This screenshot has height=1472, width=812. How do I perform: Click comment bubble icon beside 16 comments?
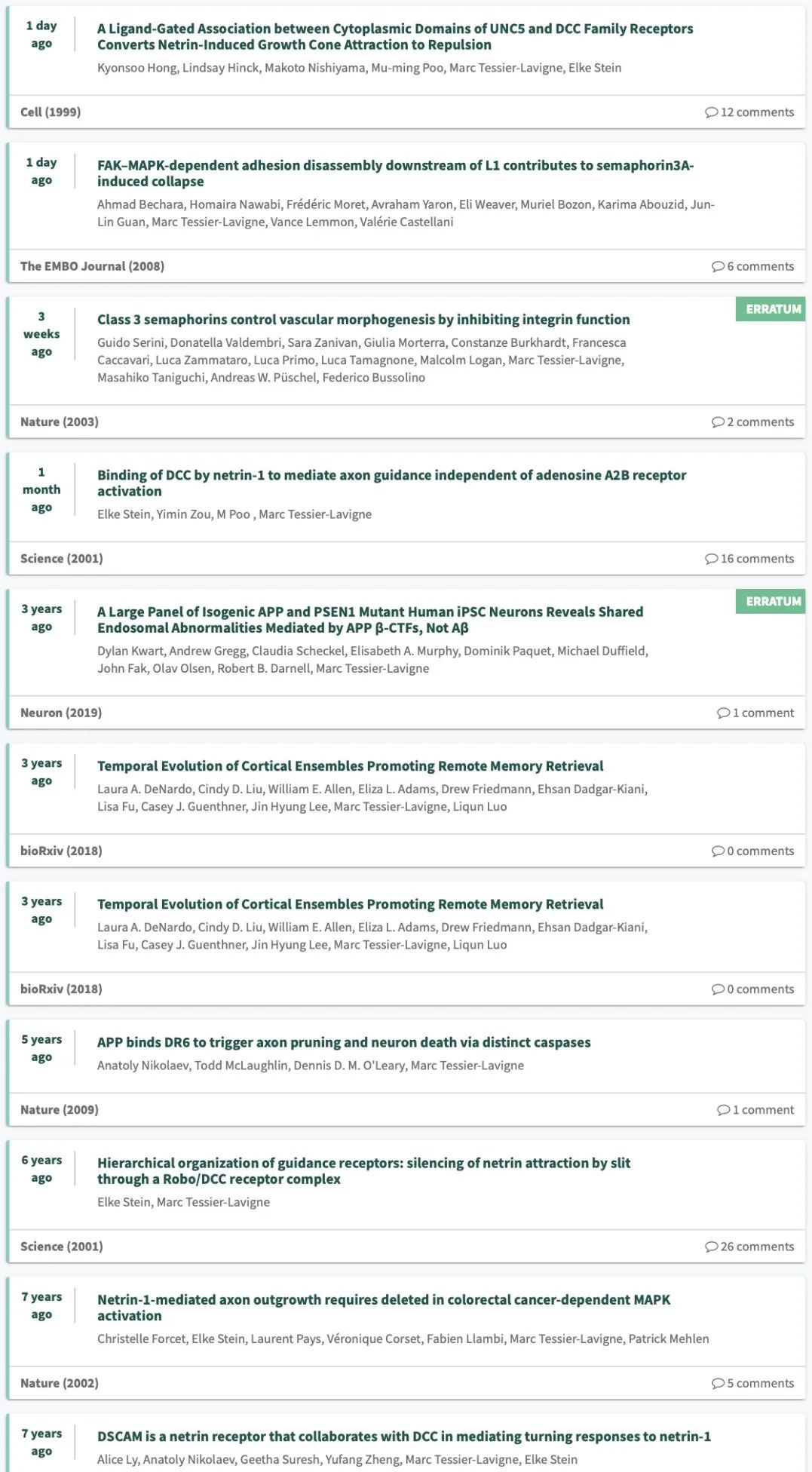711,559
